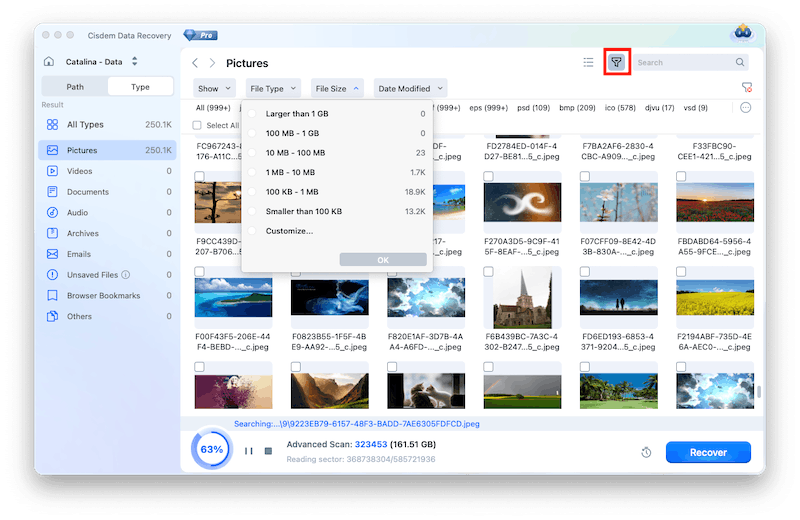Select Audio category in sidebar
This screenshot has height=520, width=800.
[x=107, y=212]
